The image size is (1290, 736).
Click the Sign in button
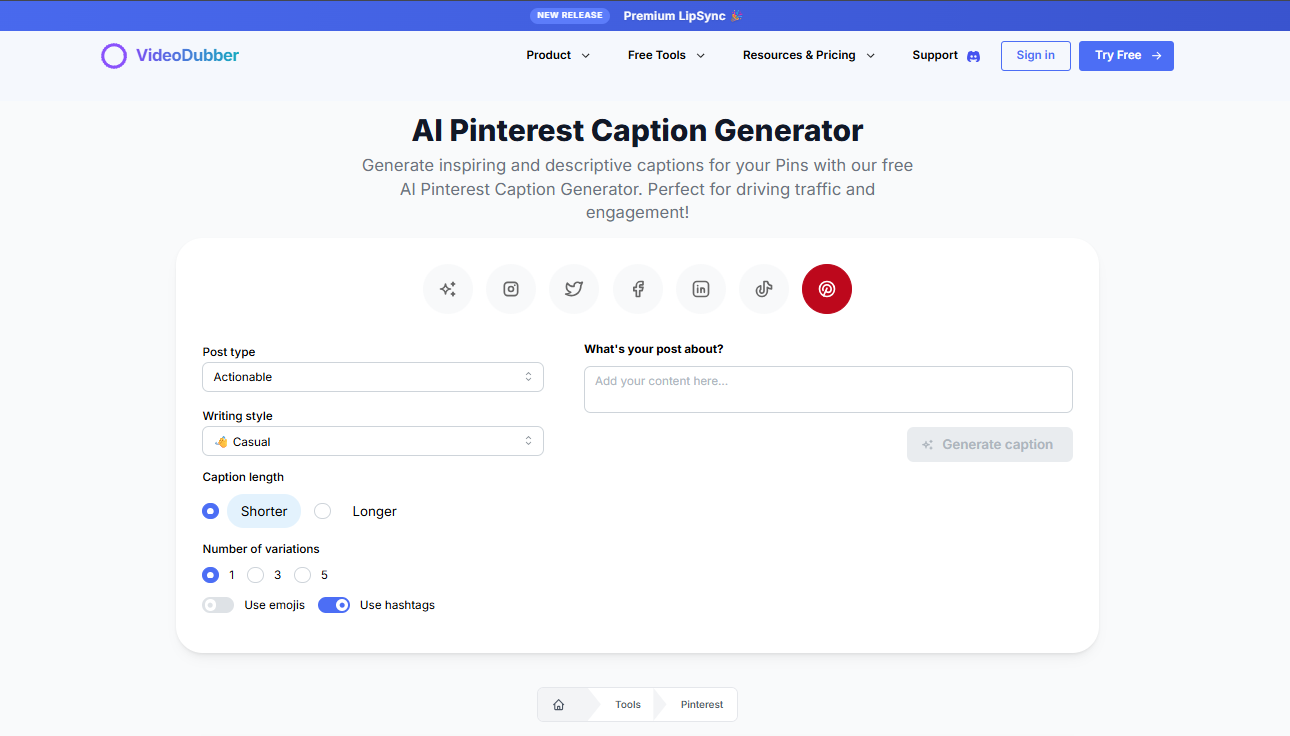(1036, 56)
